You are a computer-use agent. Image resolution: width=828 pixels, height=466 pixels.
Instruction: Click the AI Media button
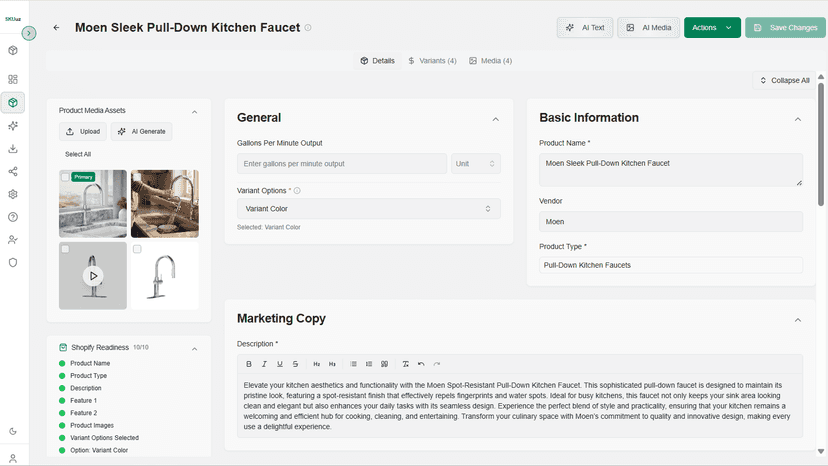pyautogui.click(x=648, y=27)
